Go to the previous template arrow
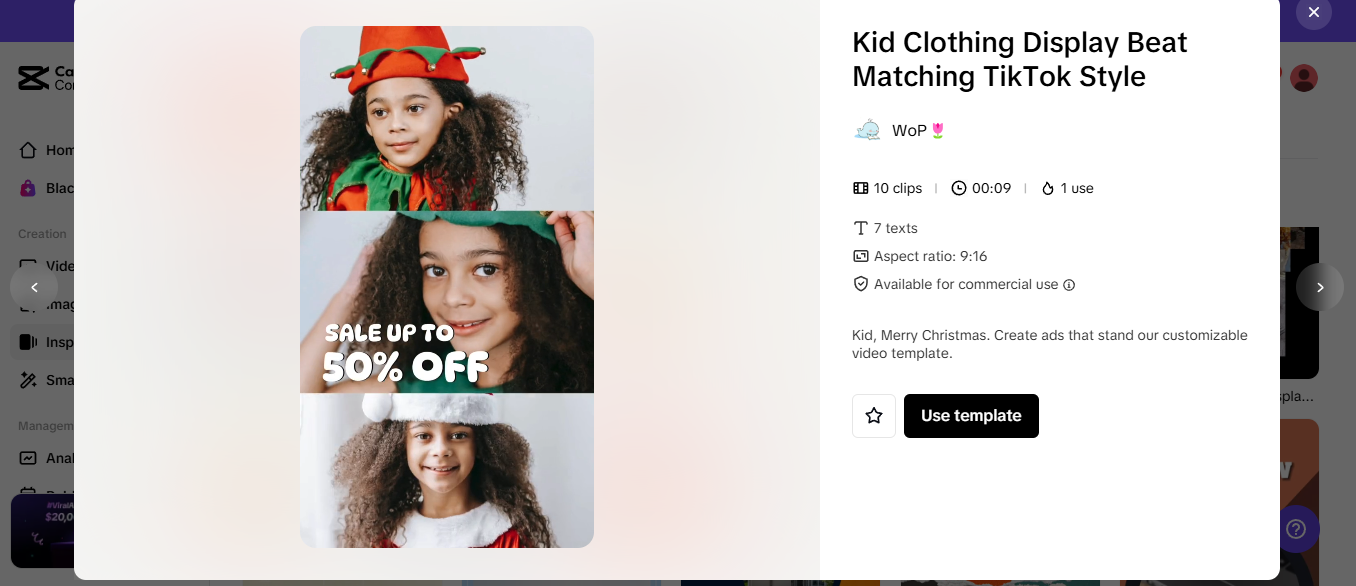1356x586 pixels. click(34, 287)
